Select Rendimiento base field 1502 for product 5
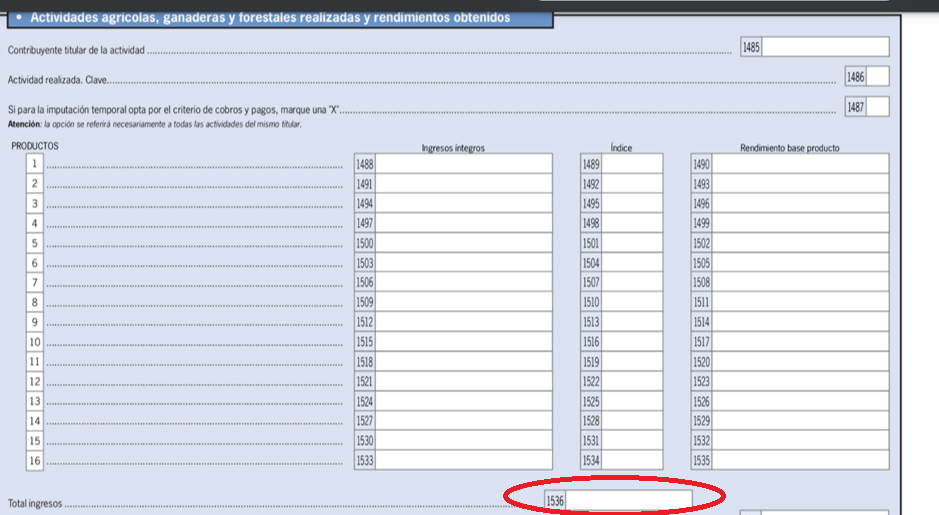This screenshot has height=515, width=939. pyautogui.click(x=800, y=243)
